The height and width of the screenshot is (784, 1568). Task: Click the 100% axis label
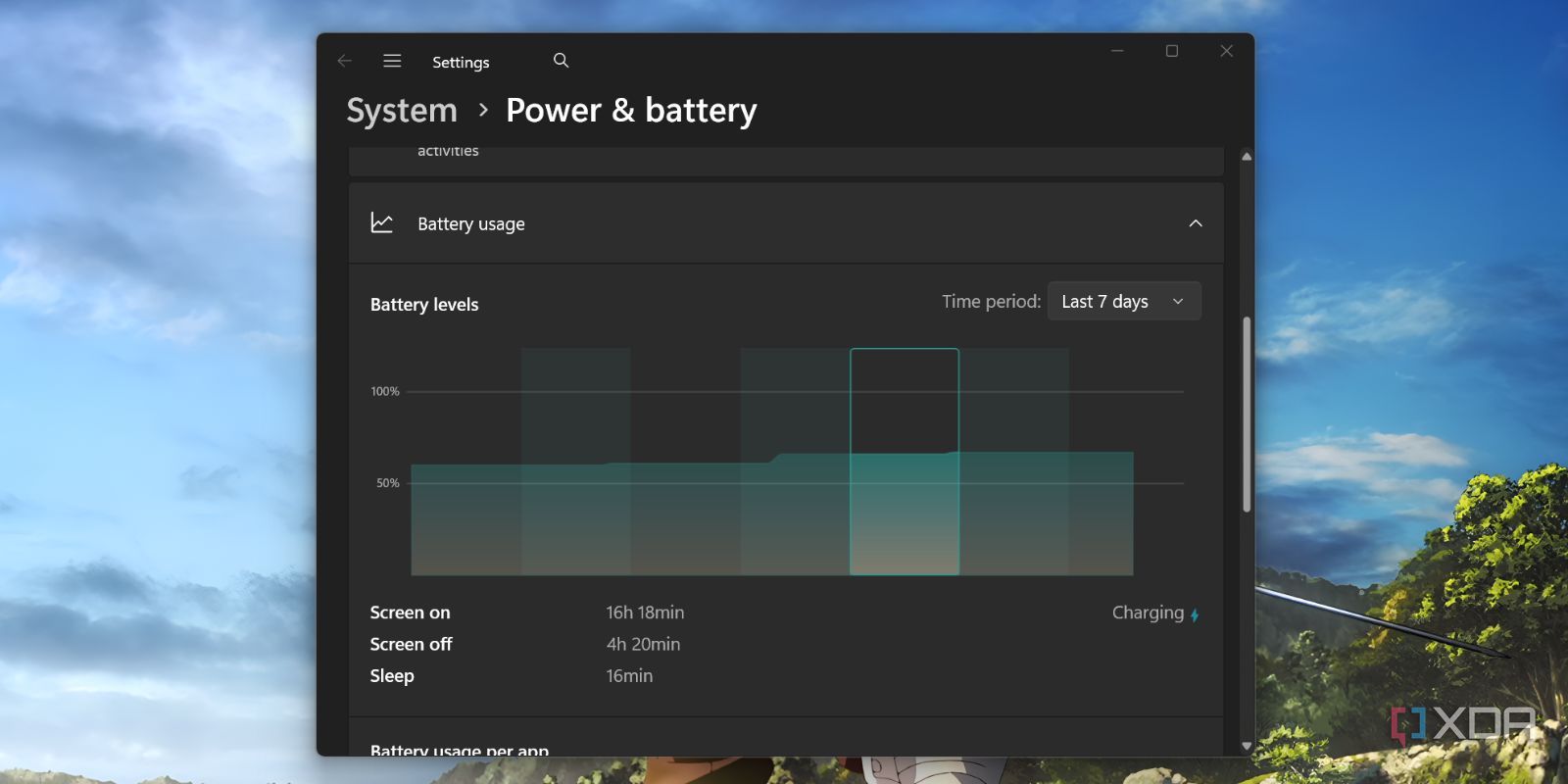[x=385, y=391]
